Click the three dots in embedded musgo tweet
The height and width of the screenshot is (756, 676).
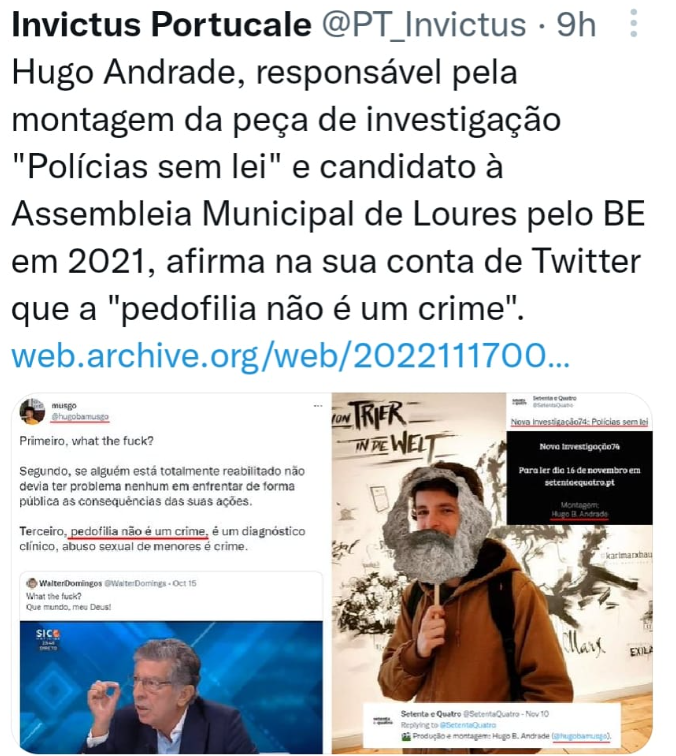318,406
